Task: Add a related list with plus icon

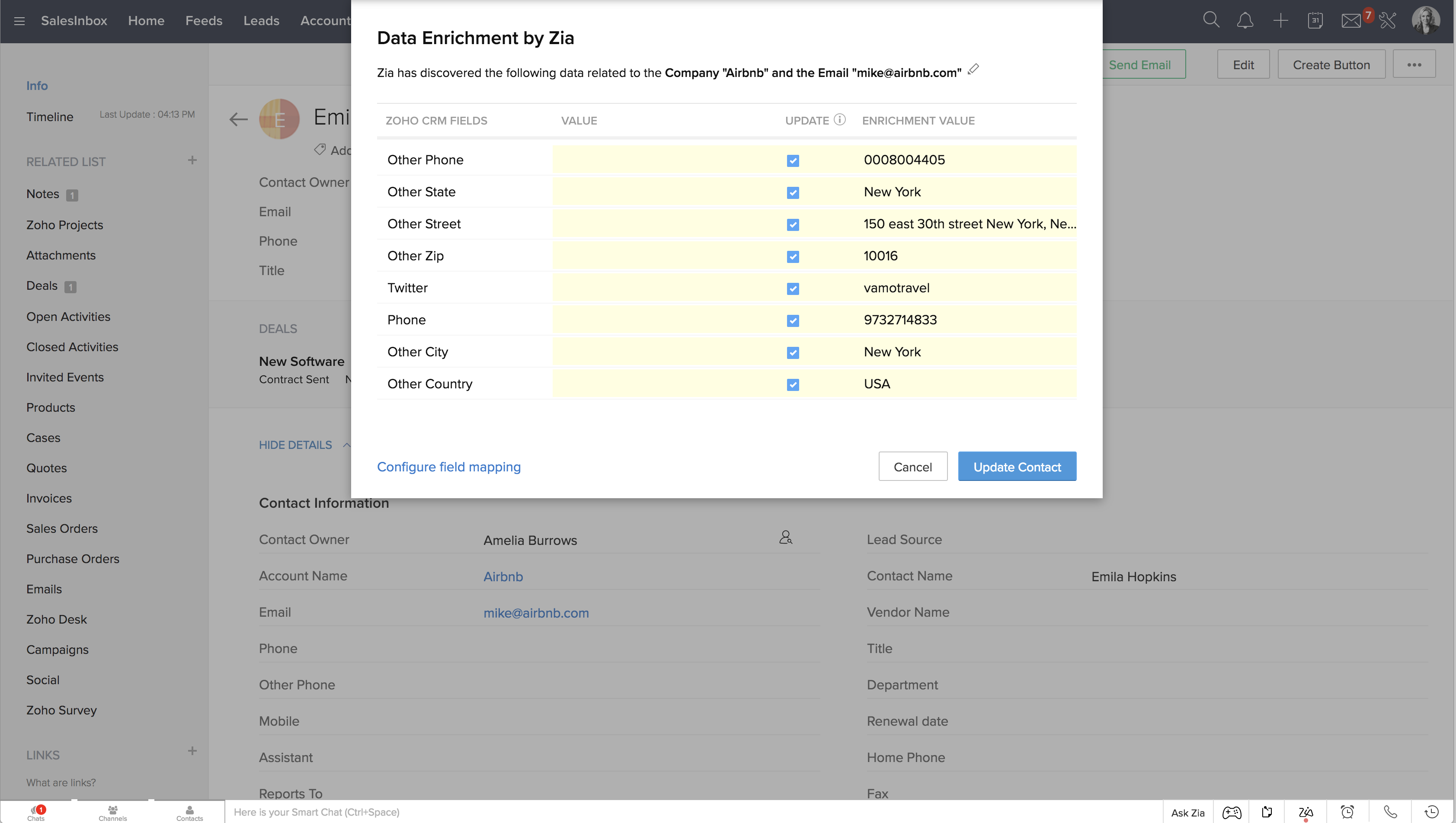Action: [x=192, y=160]
